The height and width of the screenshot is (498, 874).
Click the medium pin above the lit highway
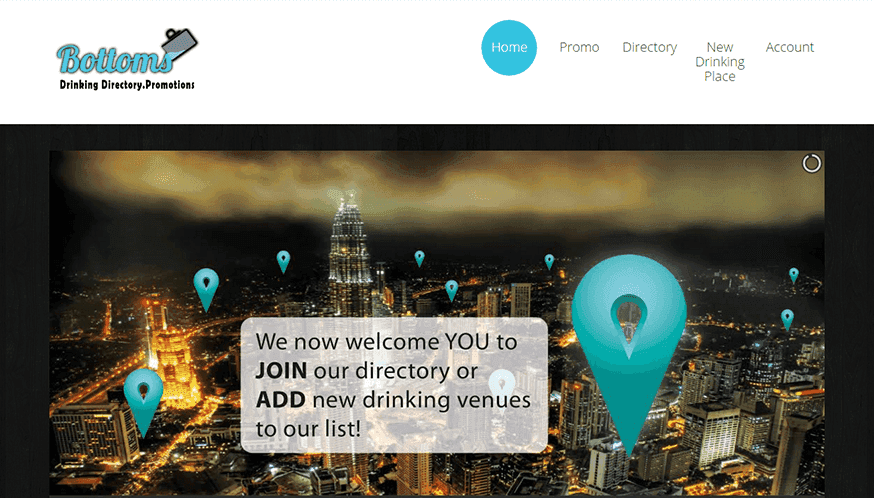point(206,289)
